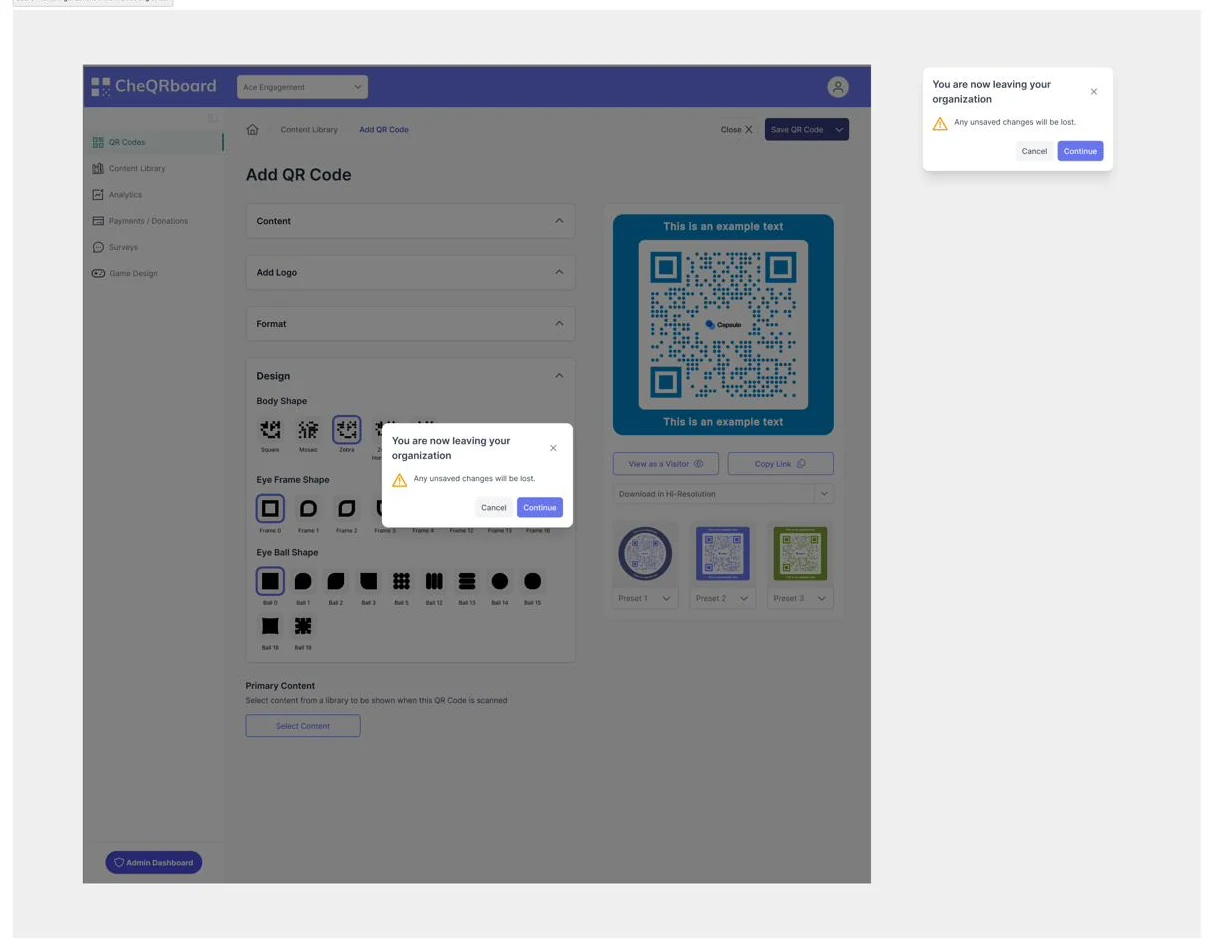Select Ball 1 eye ball shape

click(x=303, y=581)
